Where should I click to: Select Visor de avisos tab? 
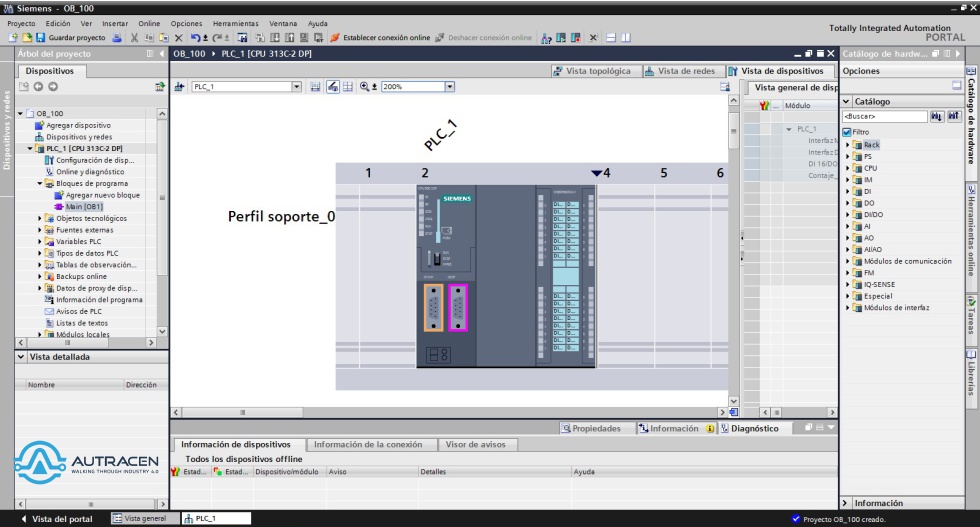[476, 444]
